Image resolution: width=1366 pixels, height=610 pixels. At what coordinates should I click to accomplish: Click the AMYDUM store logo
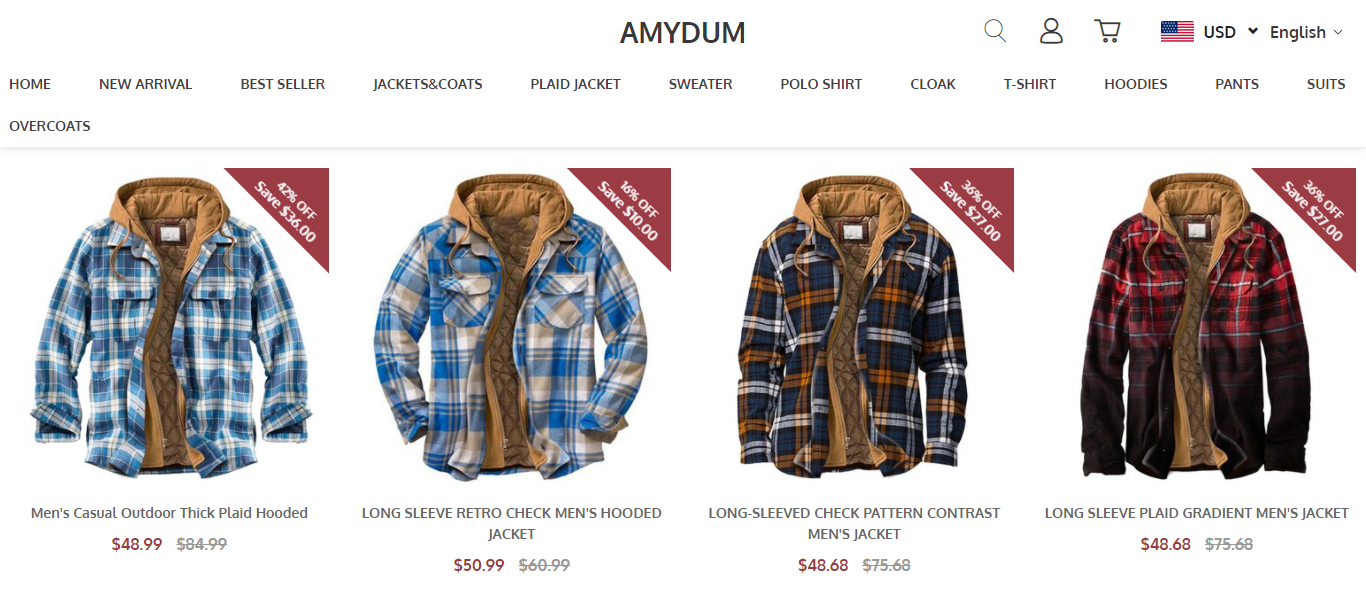click(x=683, y=33)
